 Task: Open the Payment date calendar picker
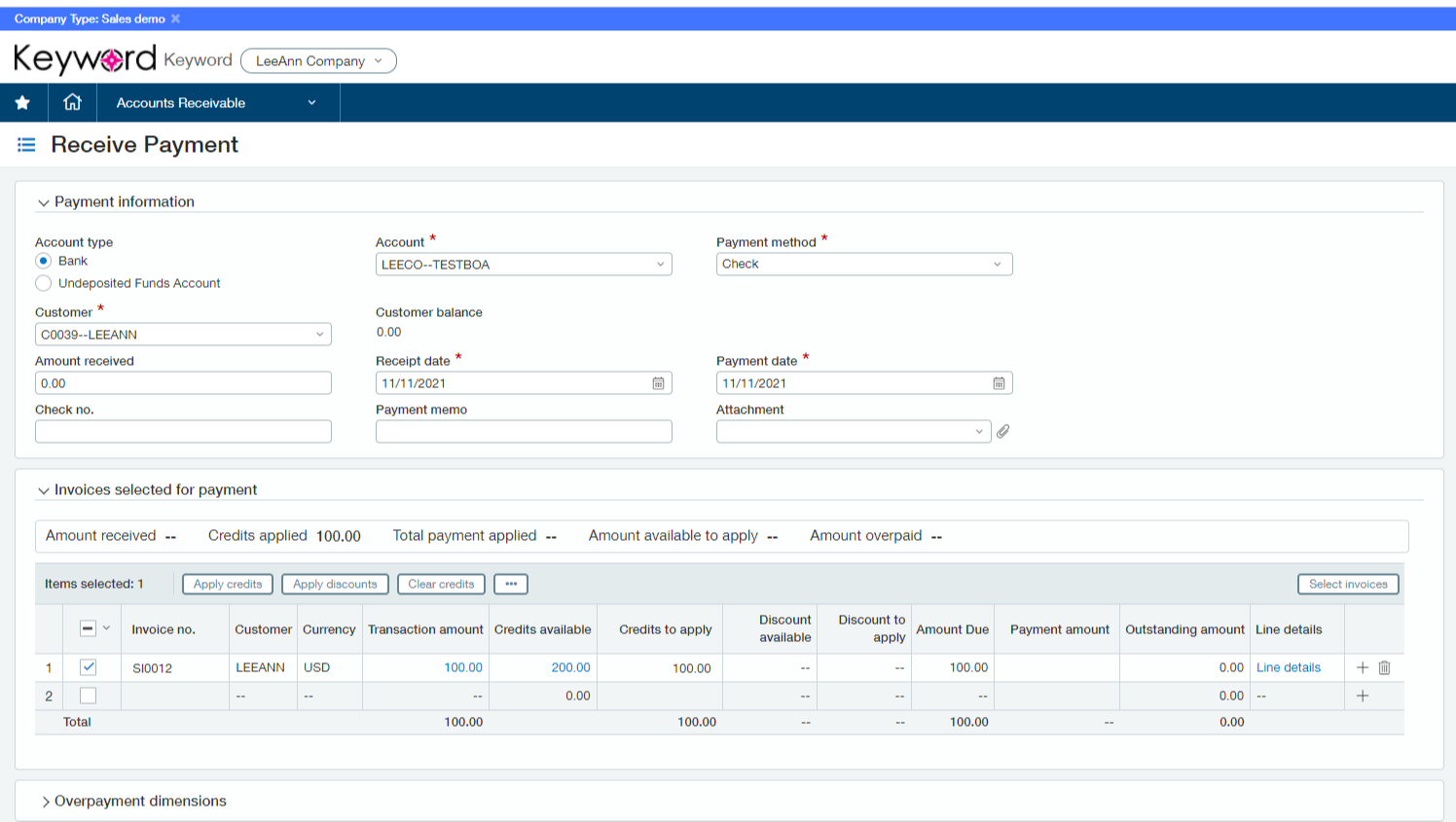[999, 382]
